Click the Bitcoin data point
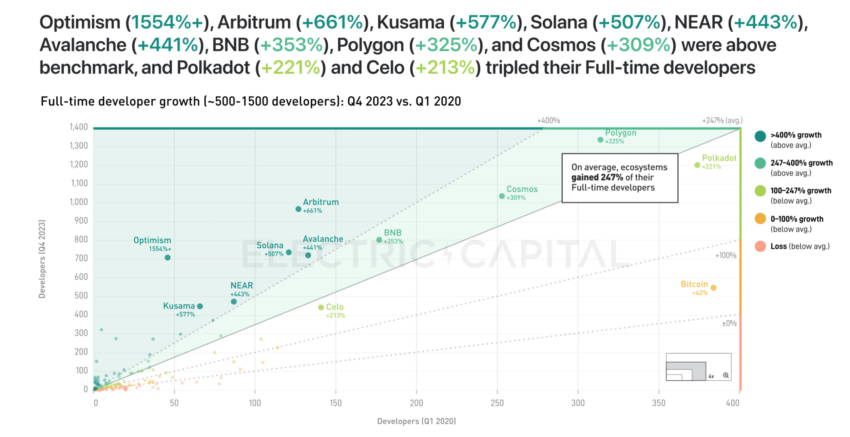850x437 pixels. 713,288
